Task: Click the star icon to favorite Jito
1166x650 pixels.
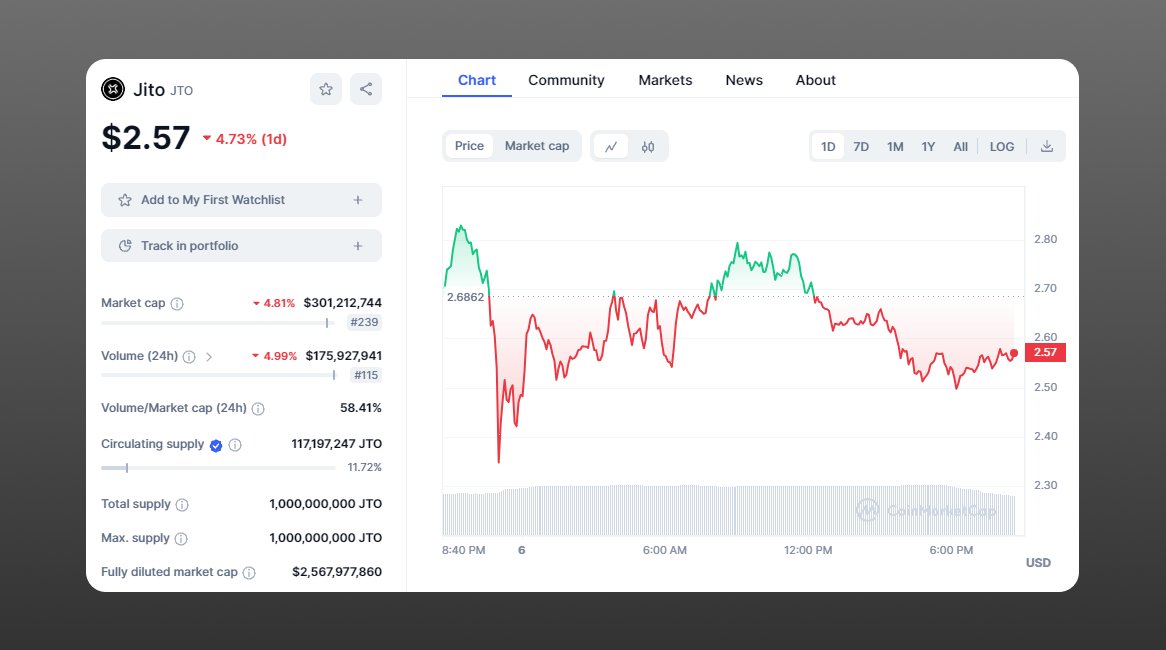Action: [326, 88]
